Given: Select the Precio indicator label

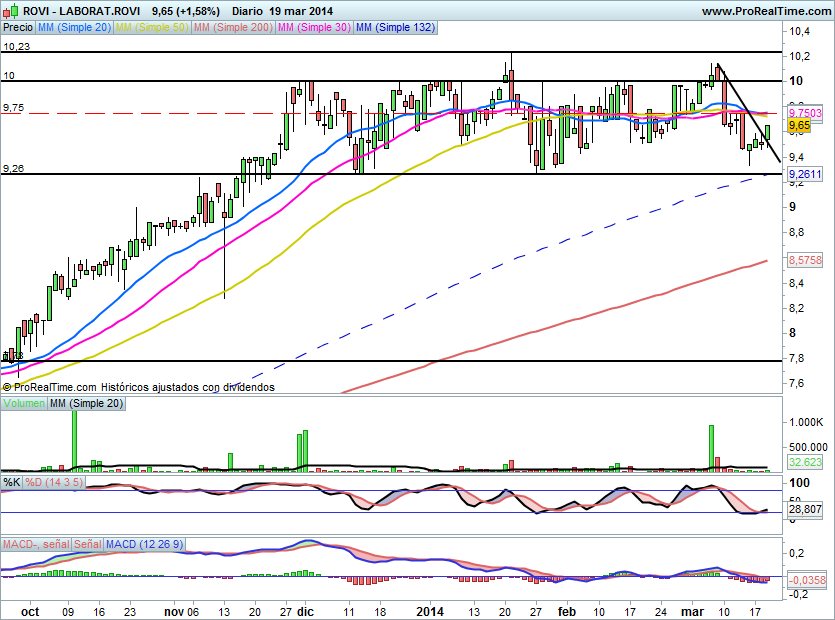Looking at the screenshot, I should [18, 28].
